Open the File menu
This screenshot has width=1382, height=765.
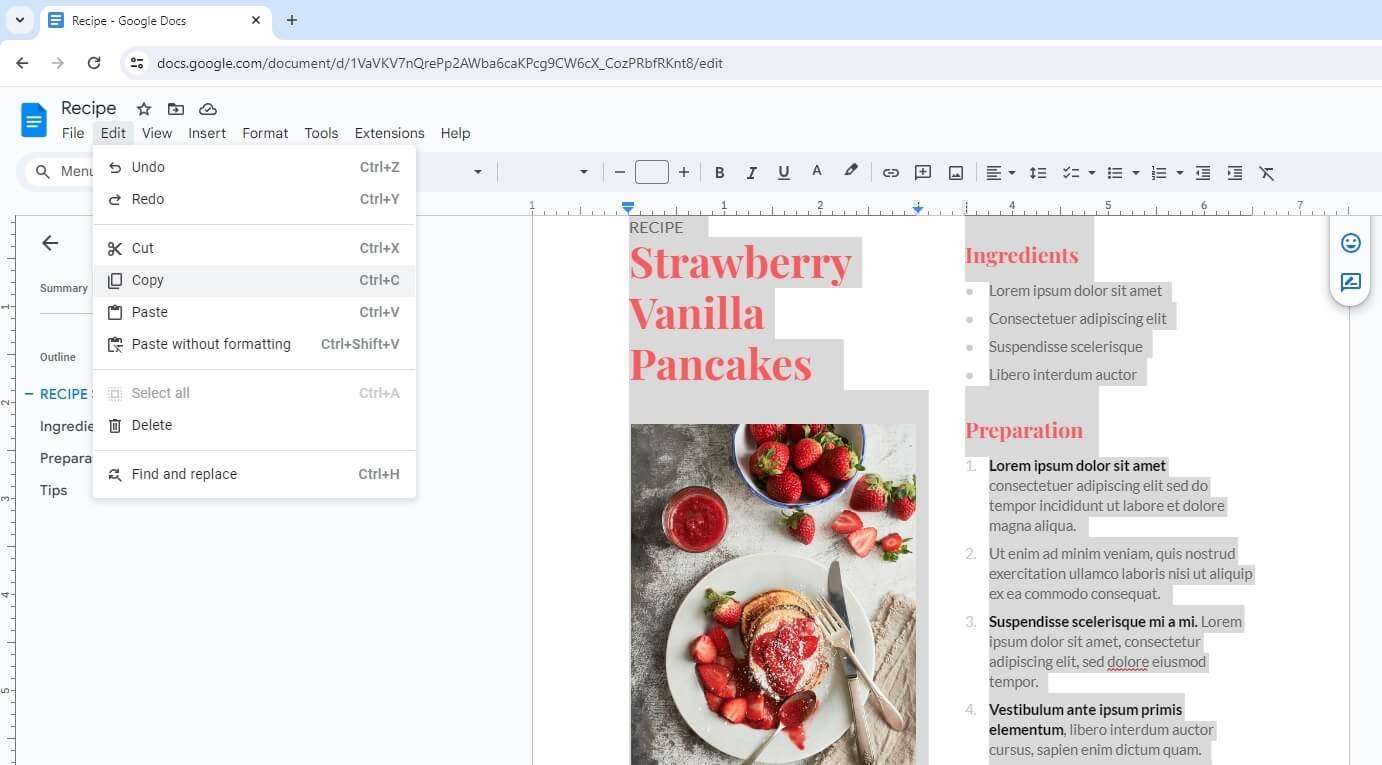pos(73,133)
